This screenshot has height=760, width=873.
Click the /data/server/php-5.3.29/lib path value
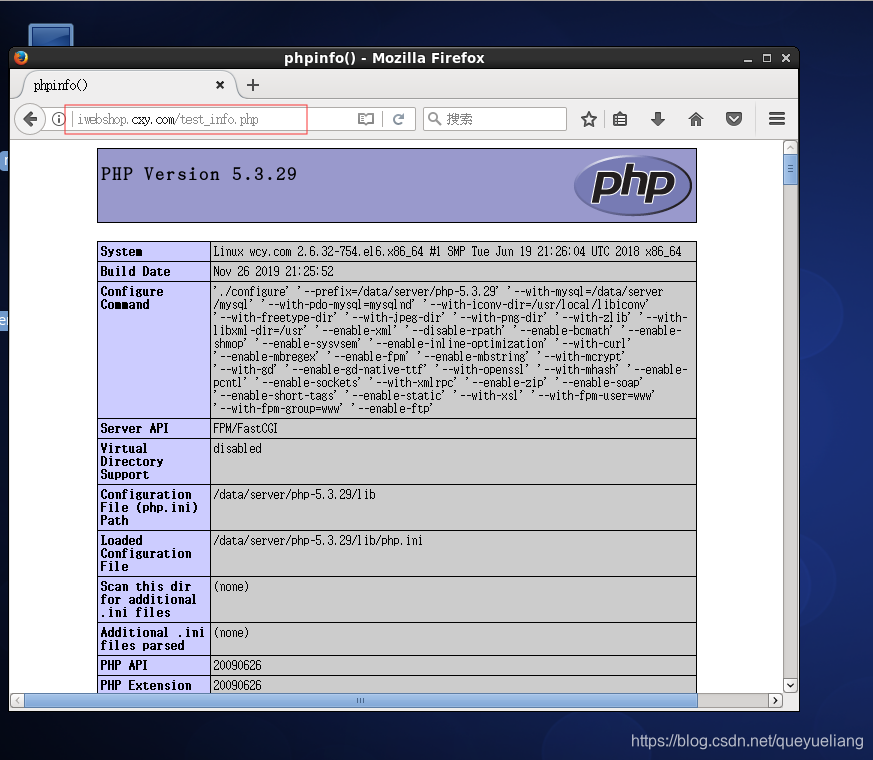tap(295, 494)
